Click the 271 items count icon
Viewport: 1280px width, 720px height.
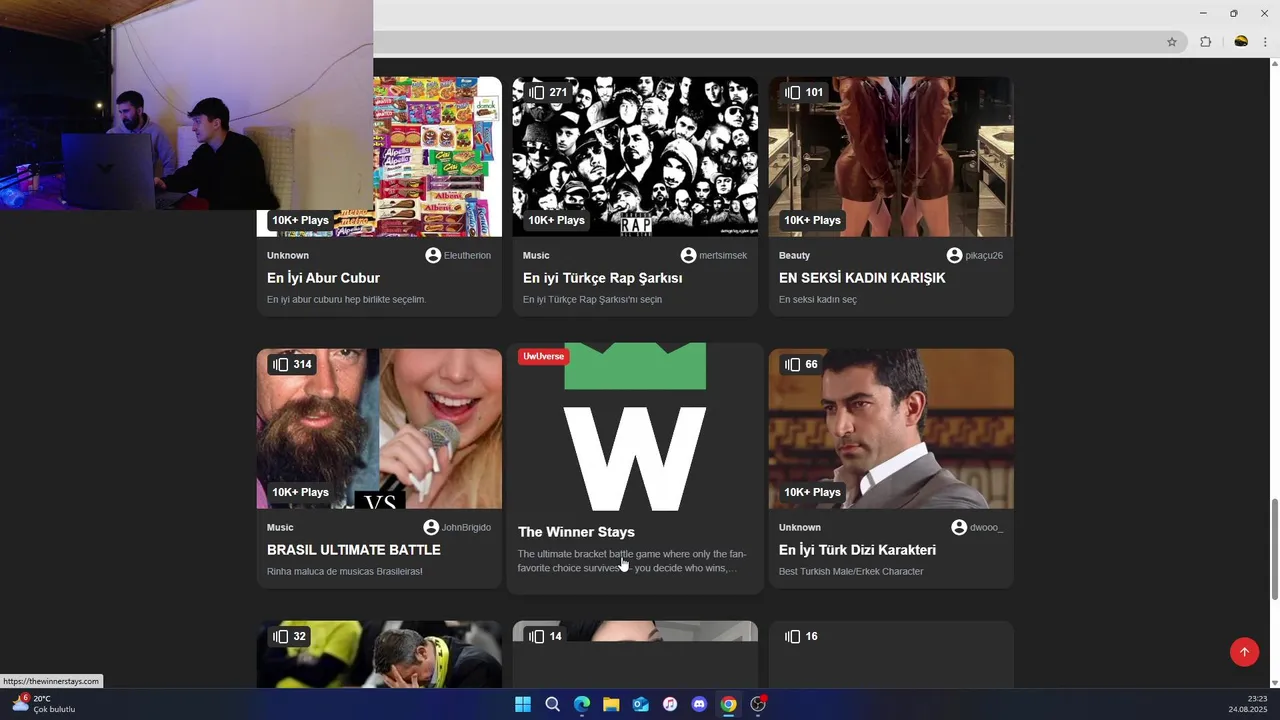point(536,92)
